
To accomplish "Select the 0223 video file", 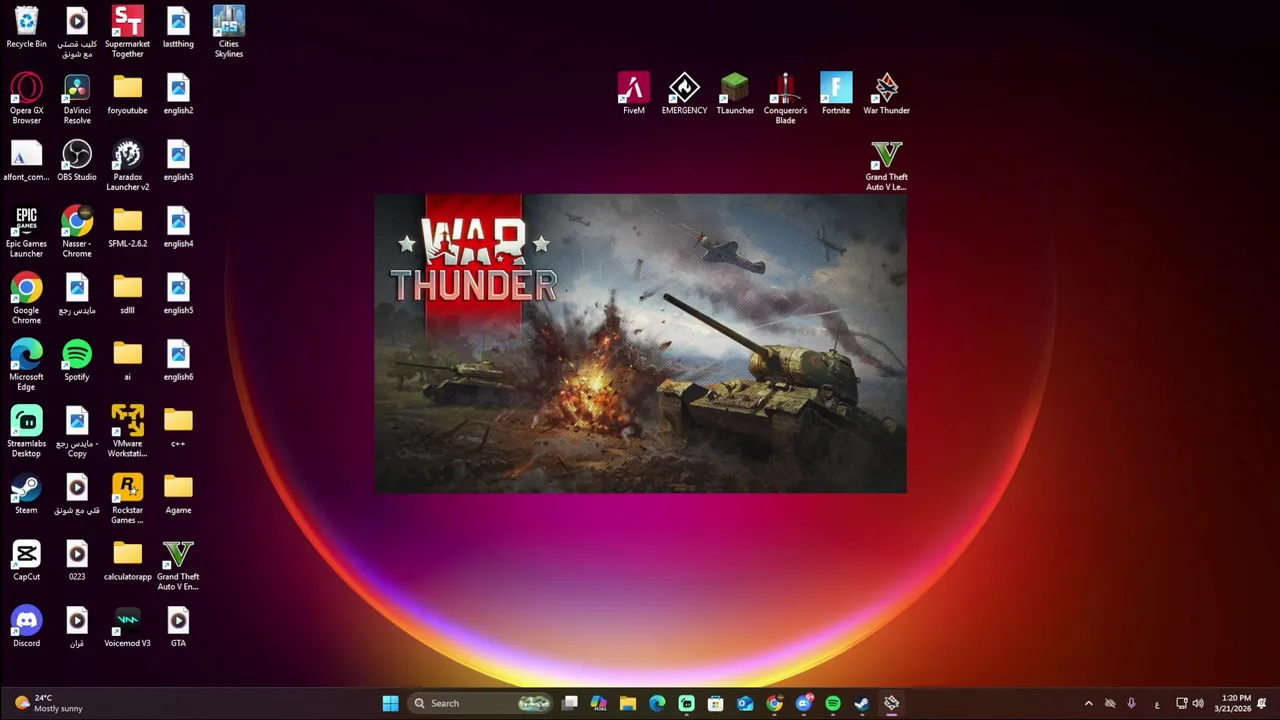I will (x=77, y=560).
